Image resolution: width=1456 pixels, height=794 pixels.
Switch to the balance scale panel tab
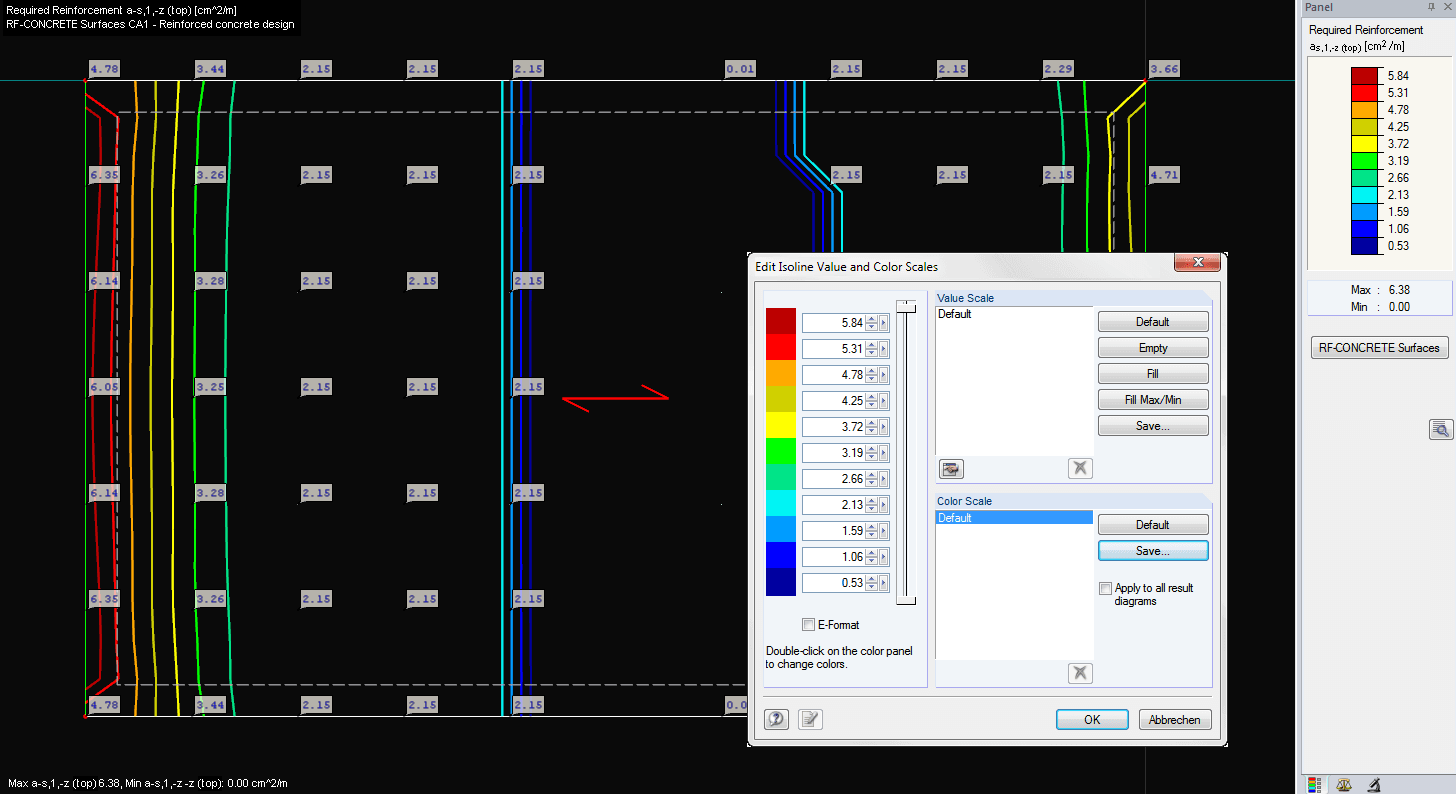tap(1343, 784)
